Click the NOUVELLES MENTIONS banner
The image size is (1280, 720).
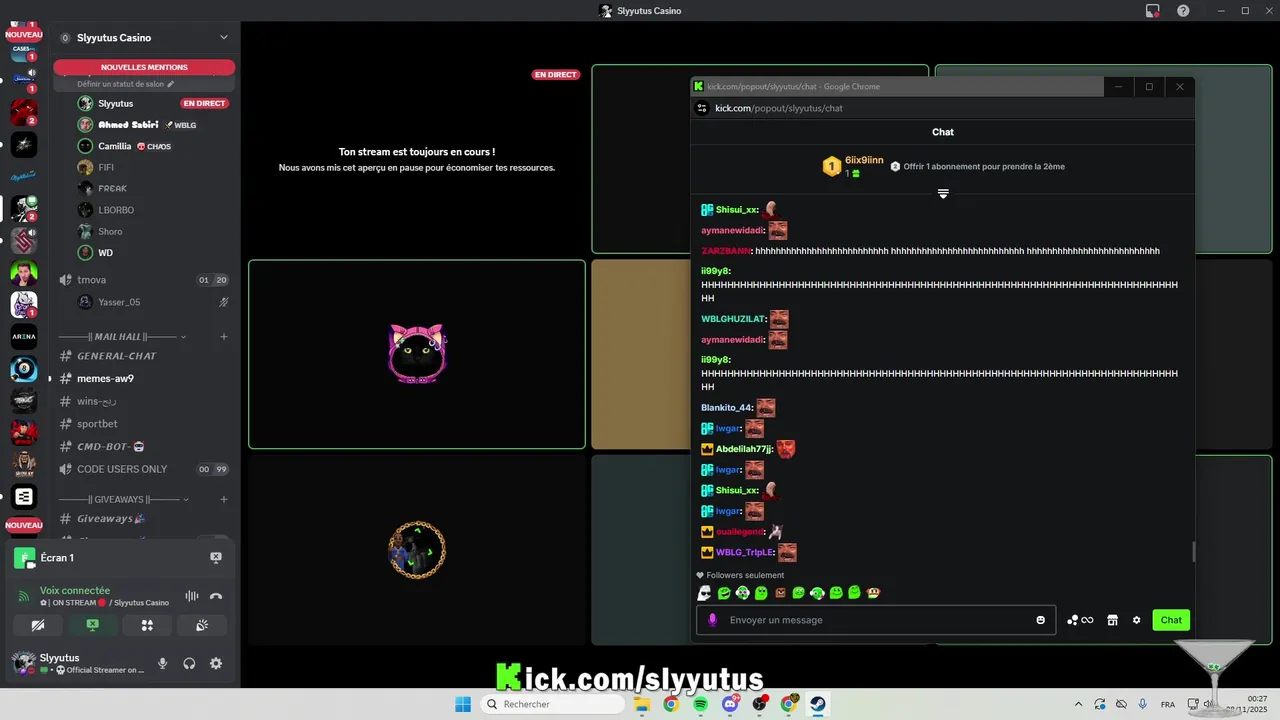144,67
